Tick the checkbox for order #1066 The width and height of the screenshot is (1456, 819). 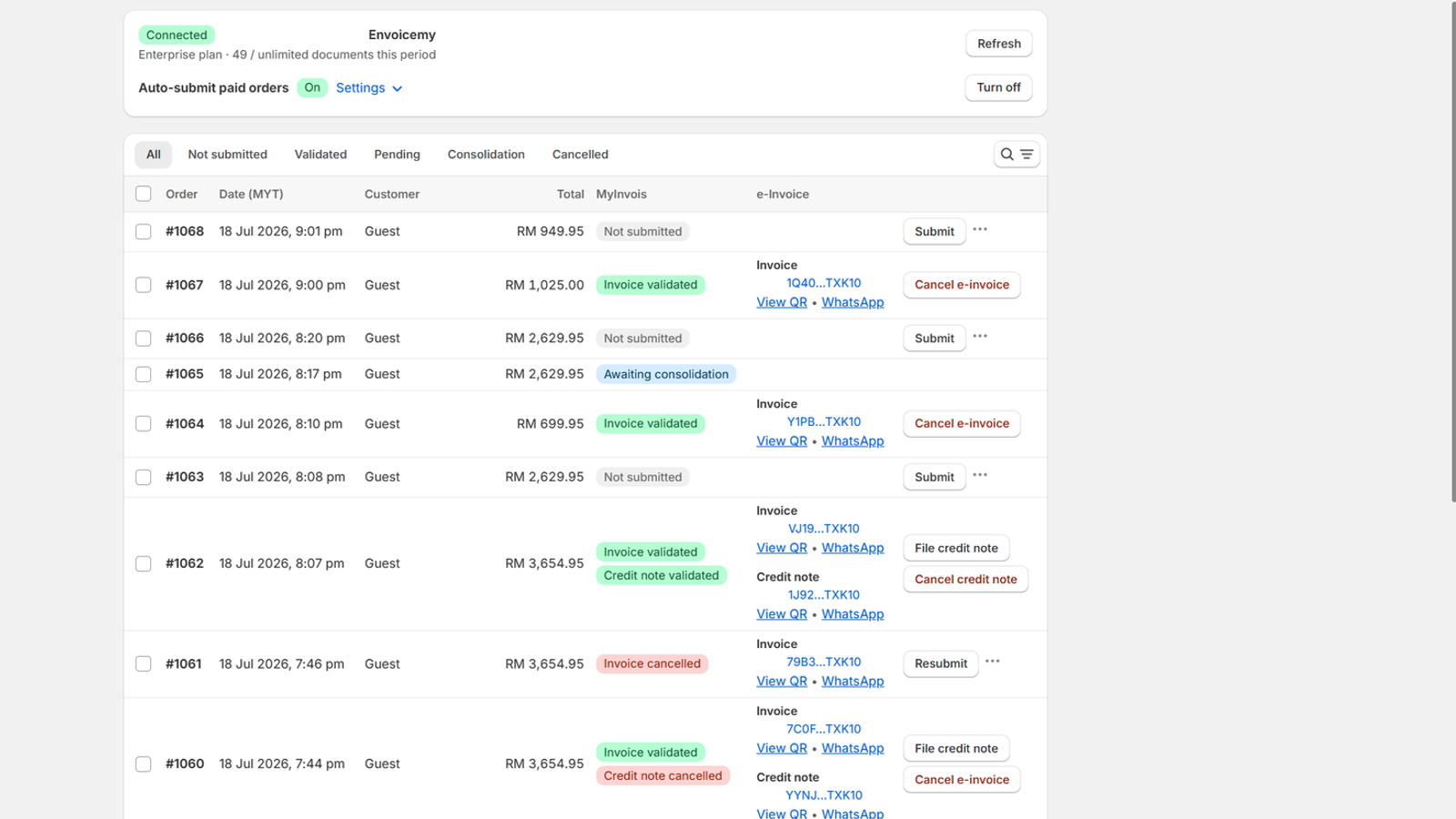pyautogui.click(x=144, y=339)
